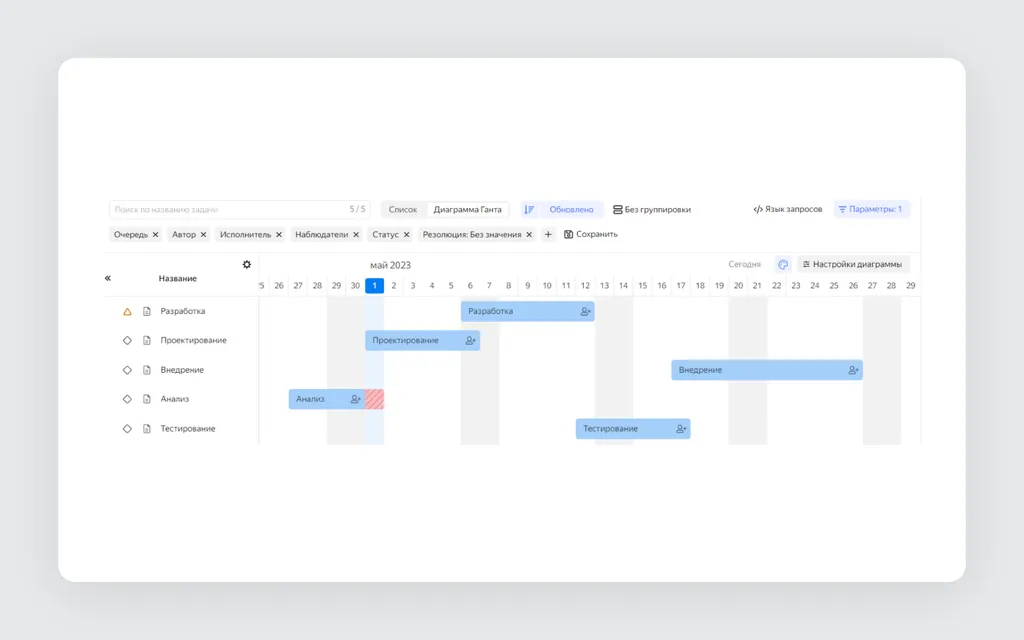This screenshot has width=1024, height=640.
Task: Switch to the Список view tab
Action: (402, 210)
